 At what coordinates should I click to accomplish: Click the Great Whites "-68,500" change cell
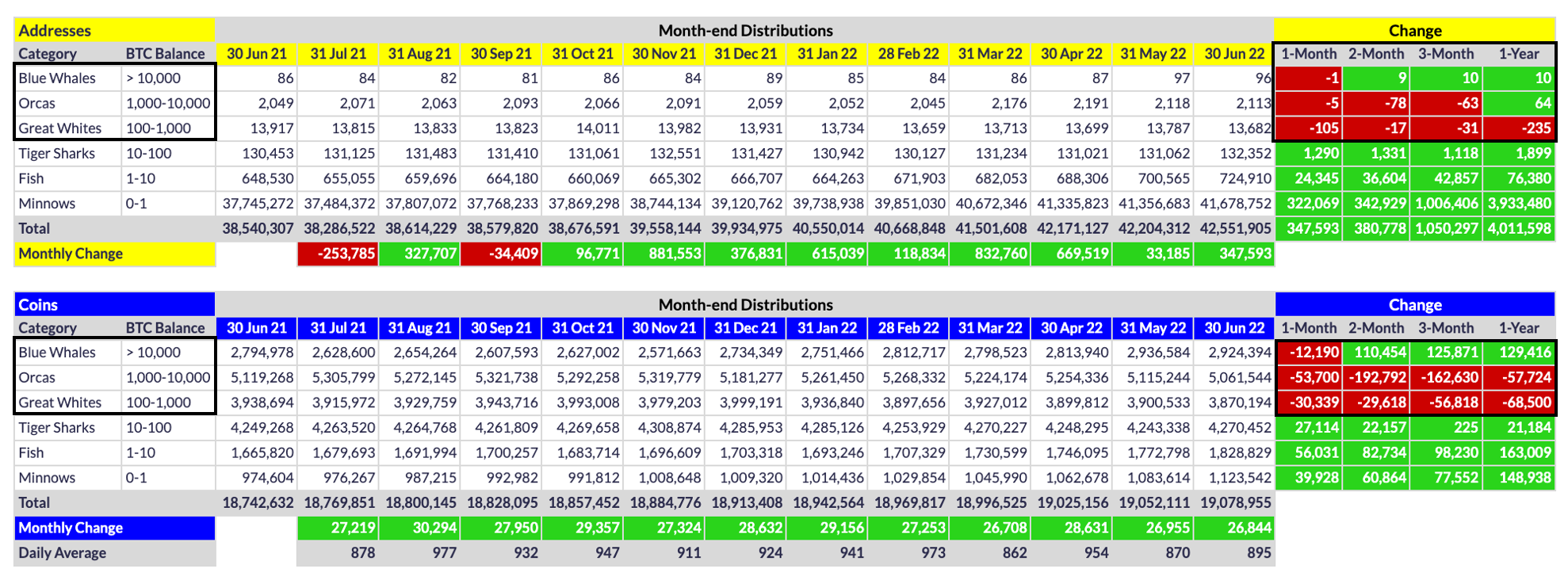[1519, 403]
